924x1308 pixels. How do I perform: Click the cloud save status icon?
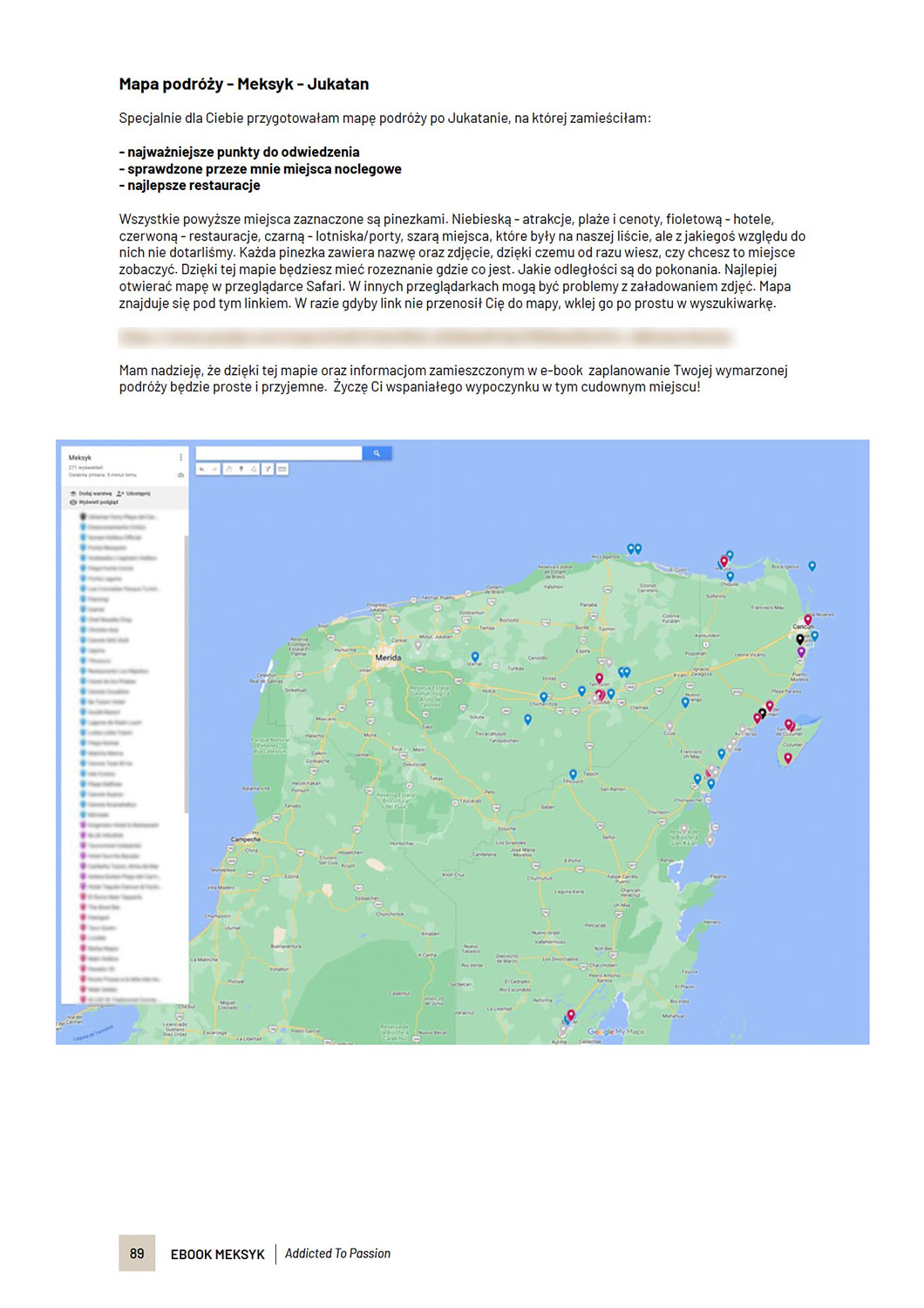tap(180, 475)
